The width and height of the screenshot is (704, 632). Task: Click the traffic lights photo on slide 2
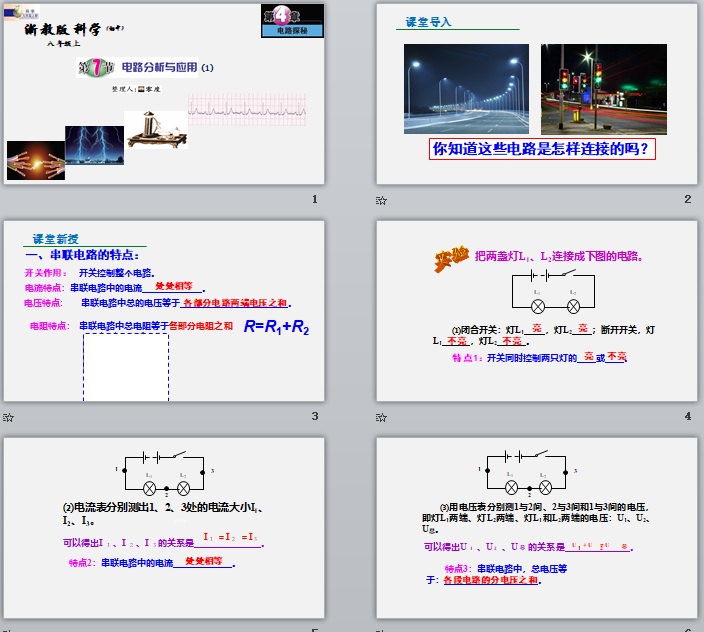604,88
